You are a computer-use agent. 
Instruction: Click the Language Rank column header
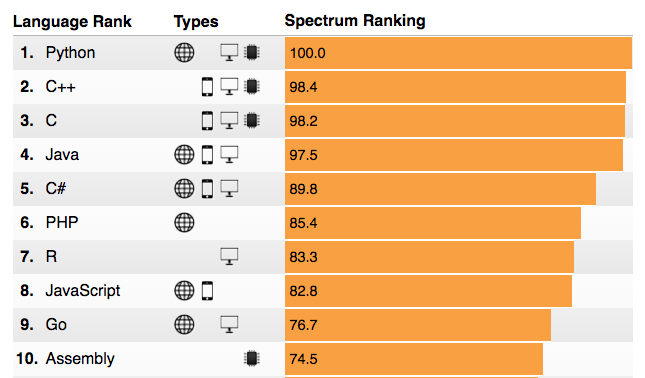click(x=72, y=21)
